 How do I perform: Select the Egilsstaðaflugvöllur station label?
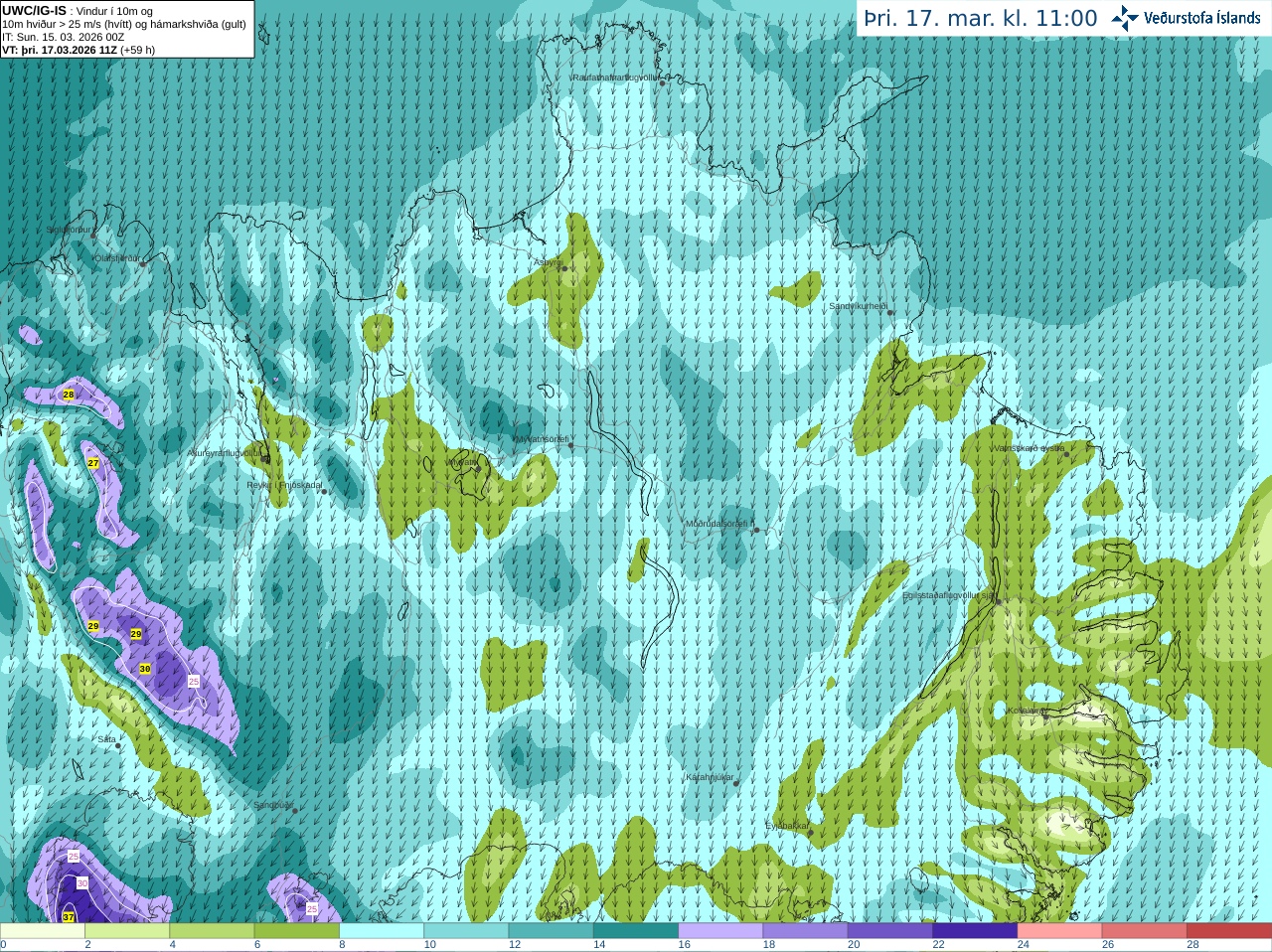click(x=947, y=595)
